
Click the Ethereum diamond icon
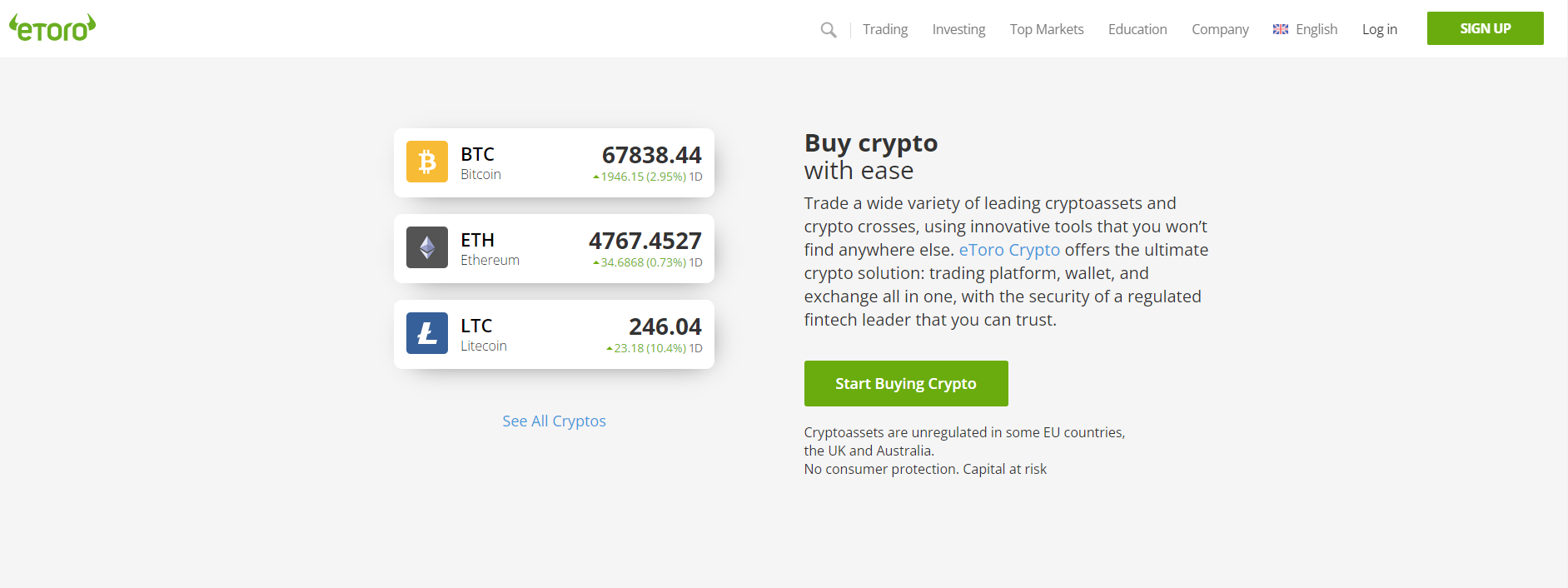click(427, 247)
